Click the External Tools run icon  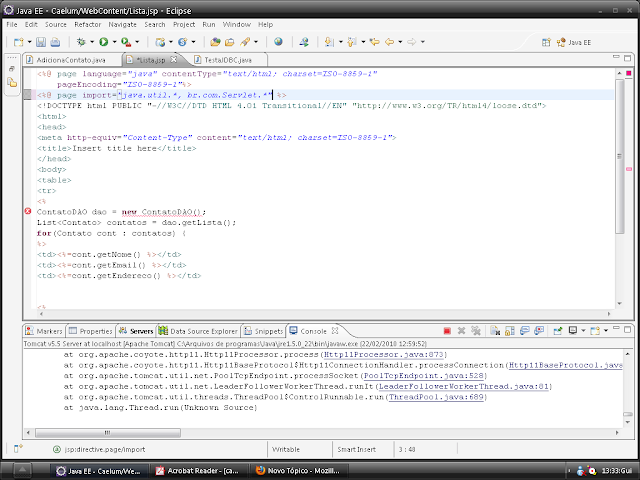click(x=126, y=42)
